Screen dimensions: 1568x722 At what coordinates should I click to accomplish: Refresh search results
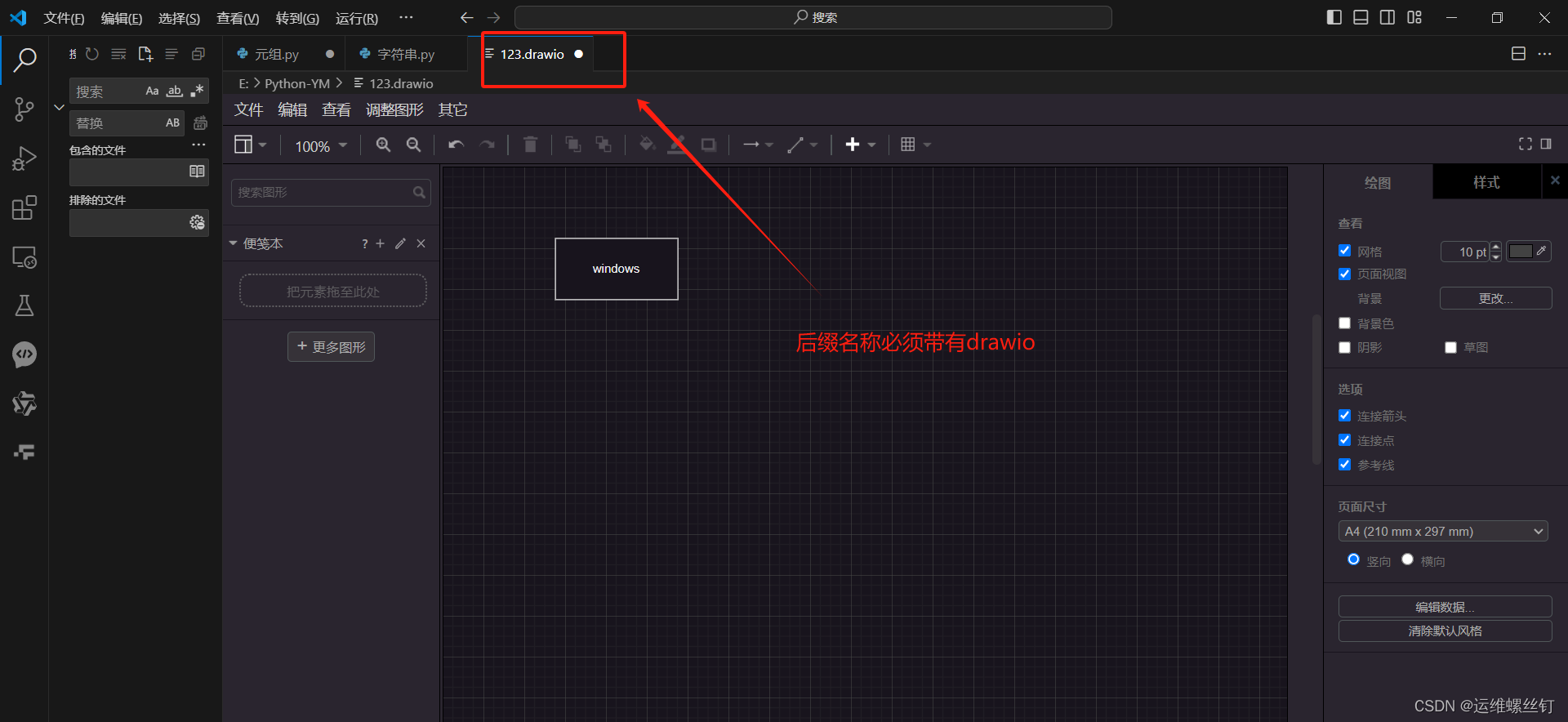point(92,54)
